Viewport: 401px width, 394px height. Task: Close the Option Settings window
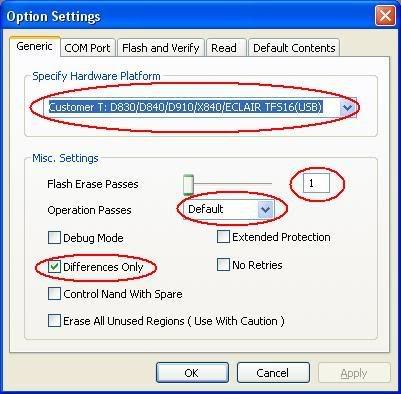[x=385, y=16]
